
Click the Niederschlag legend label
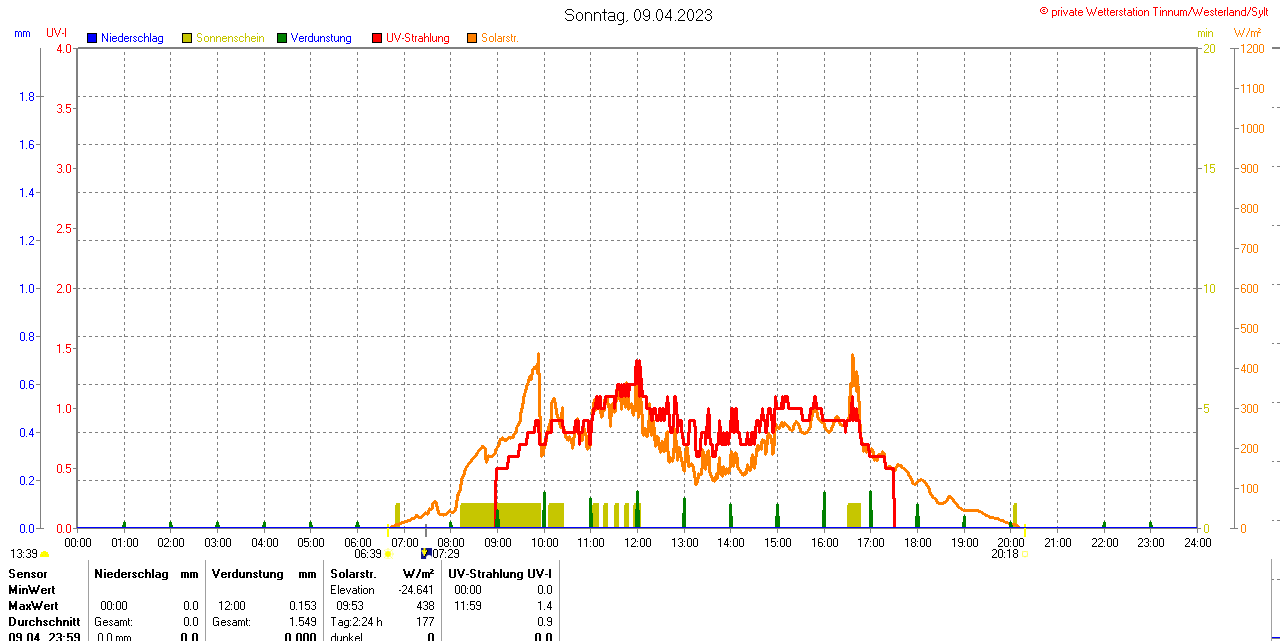pos(132,38)
